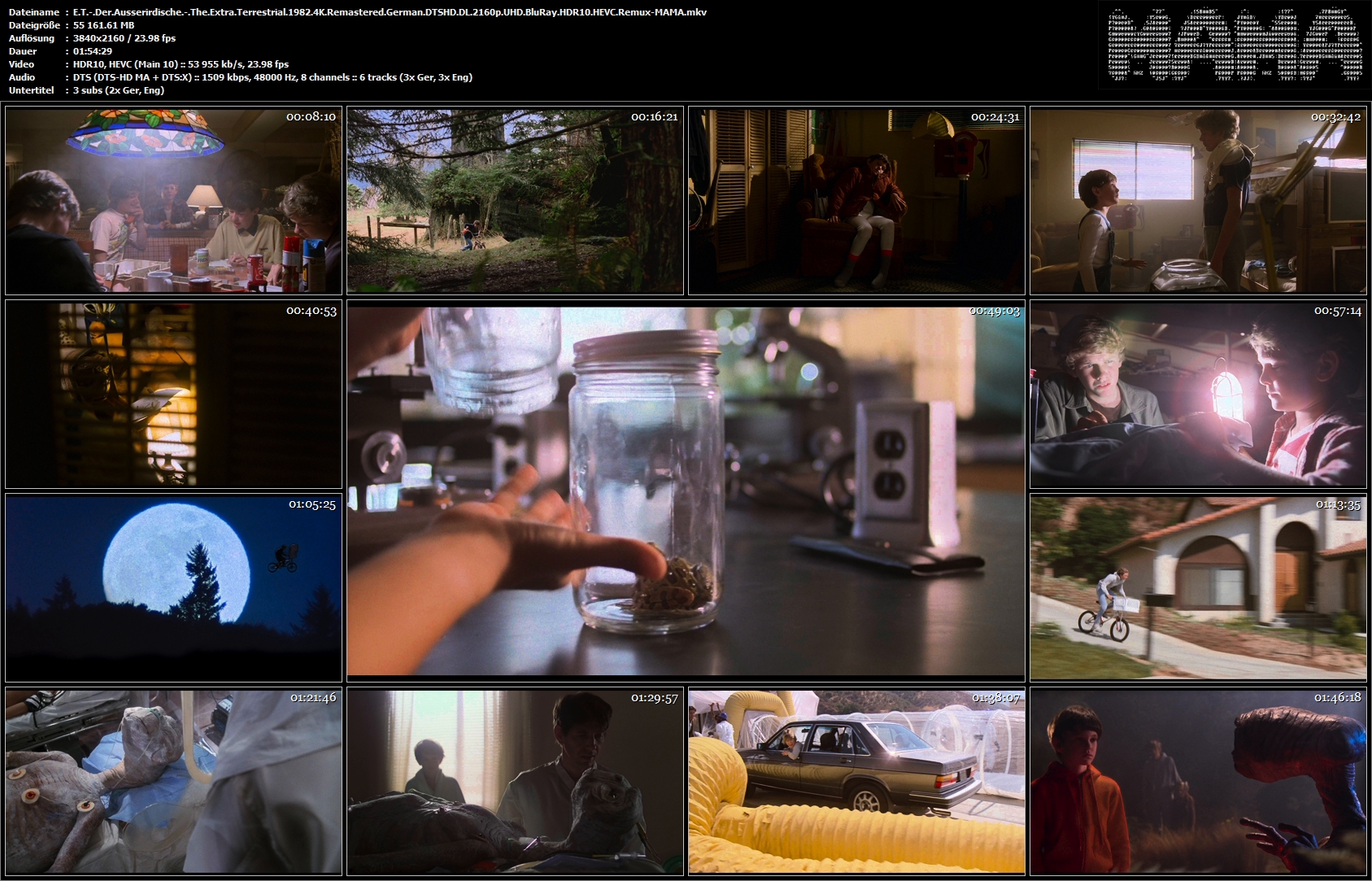This screenshot has width=1372, height=881.
Task: Select the medical table thumbnail at 01:21:46
Action: pos(173,782)
